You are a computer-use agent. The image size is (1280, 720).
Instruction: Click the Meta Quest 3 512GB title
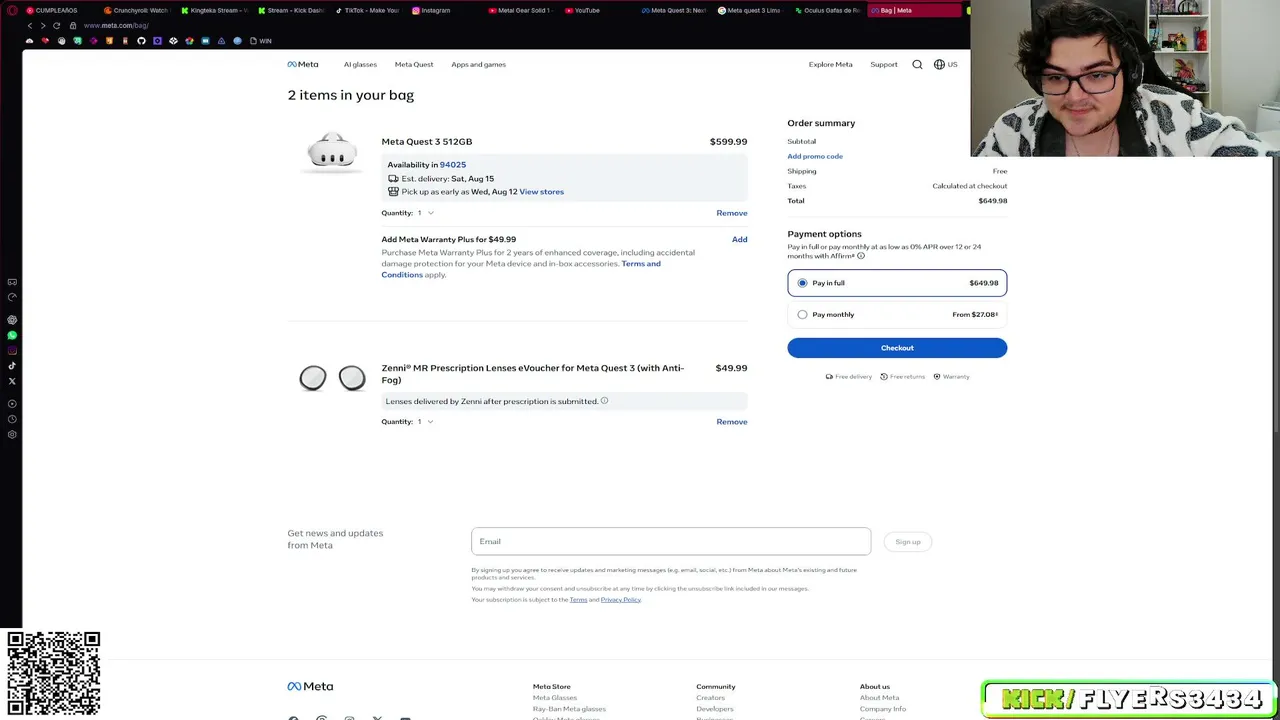point(427,142)
